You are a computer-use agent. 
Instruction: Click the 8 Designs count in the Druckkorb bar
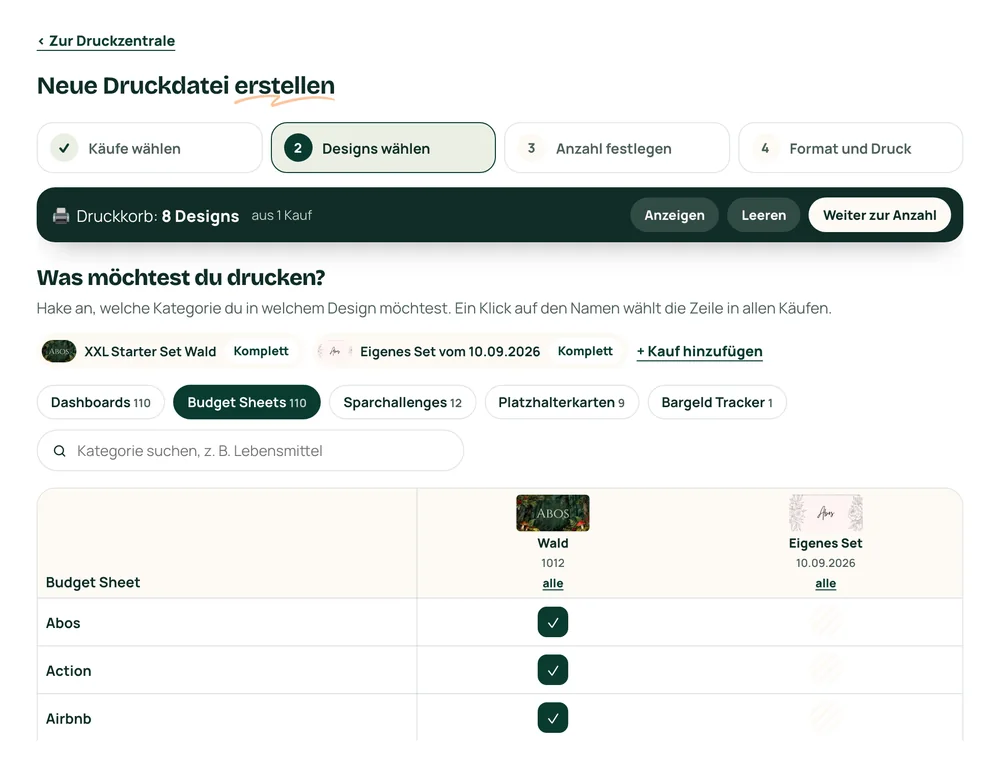tap(200, 216)
